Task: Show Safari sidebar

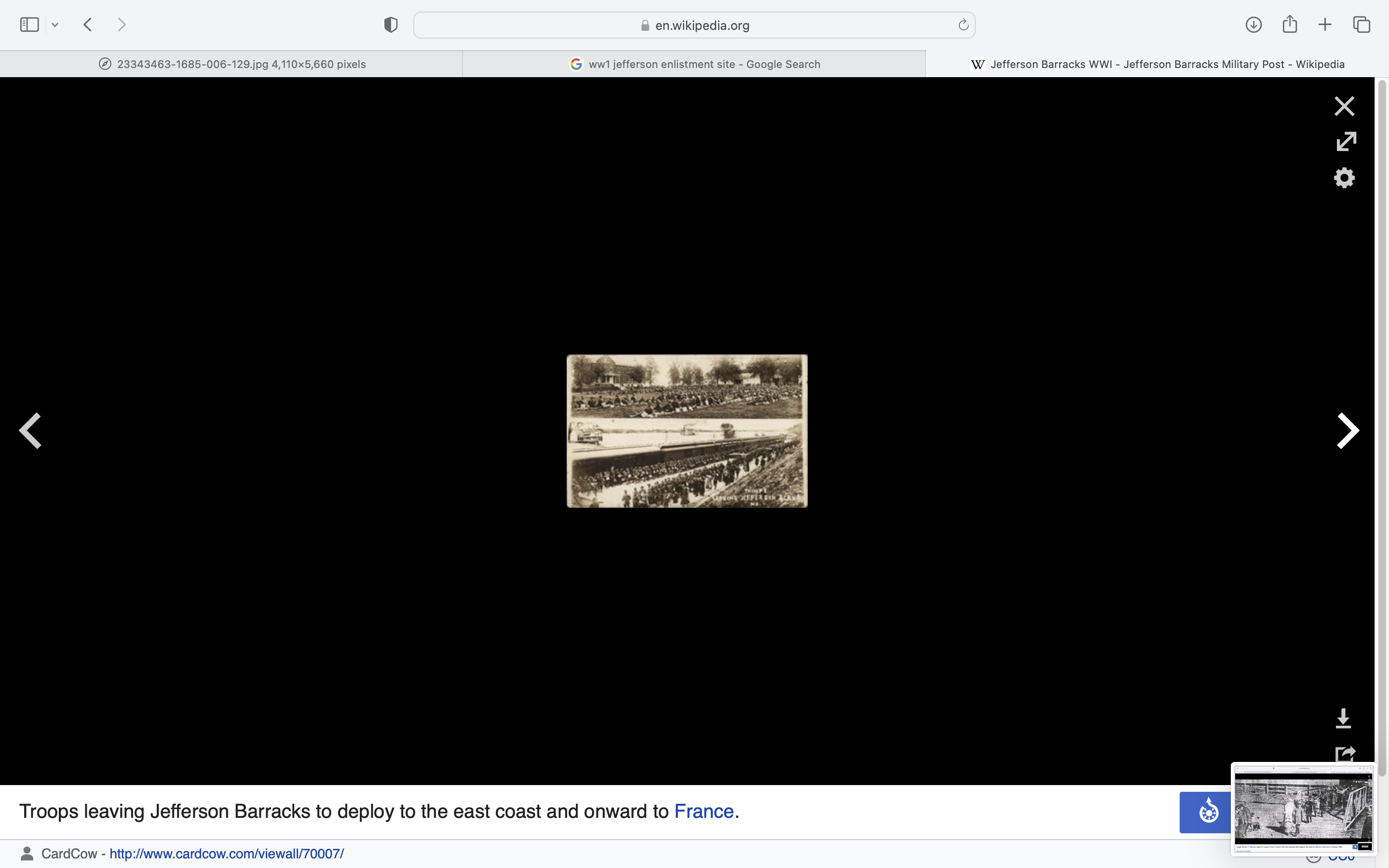Action: pyautogui.click(x=29, y=25)
